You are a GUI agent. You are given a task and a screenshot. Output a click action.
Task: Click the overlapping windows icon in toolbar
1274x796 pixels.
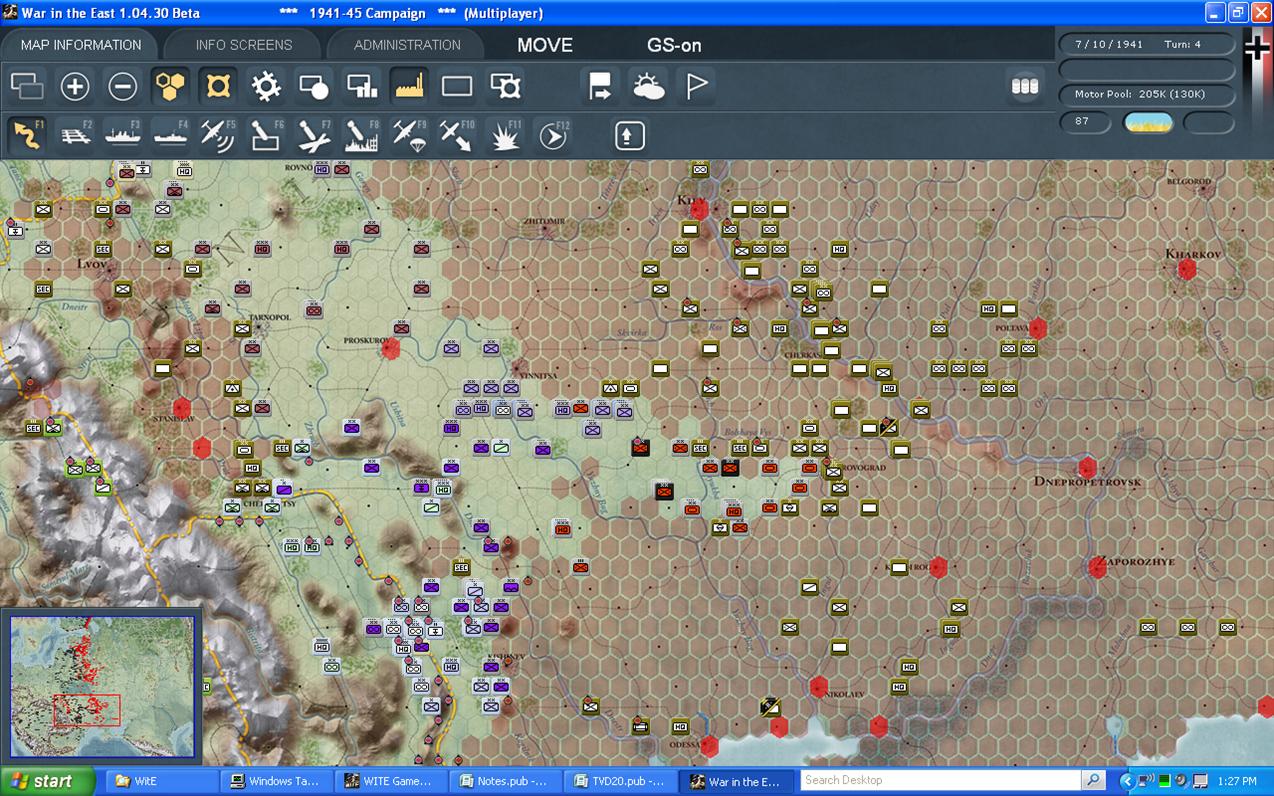tap(27, 87)
